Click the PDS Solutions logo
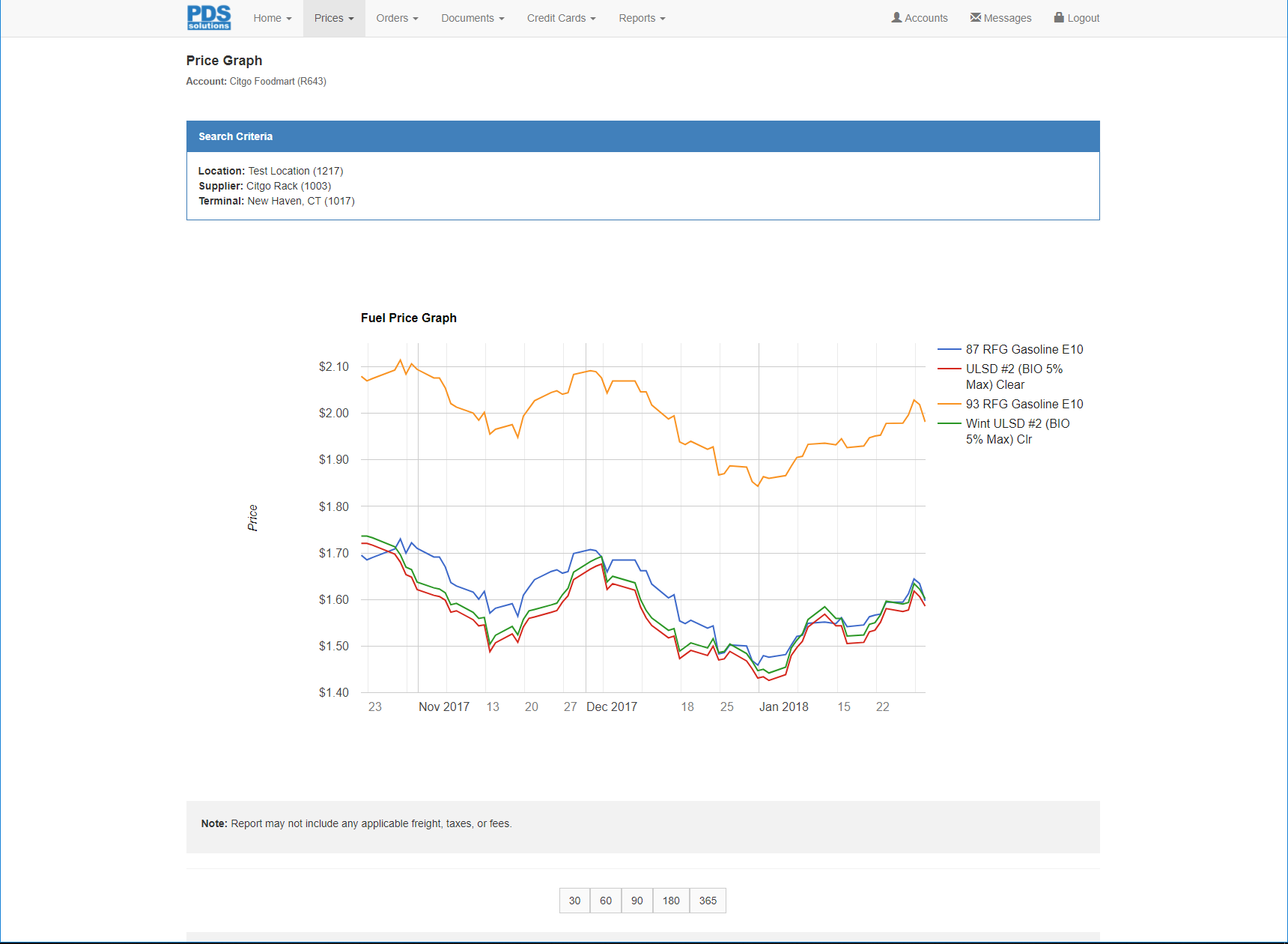 tap(208, 17)
